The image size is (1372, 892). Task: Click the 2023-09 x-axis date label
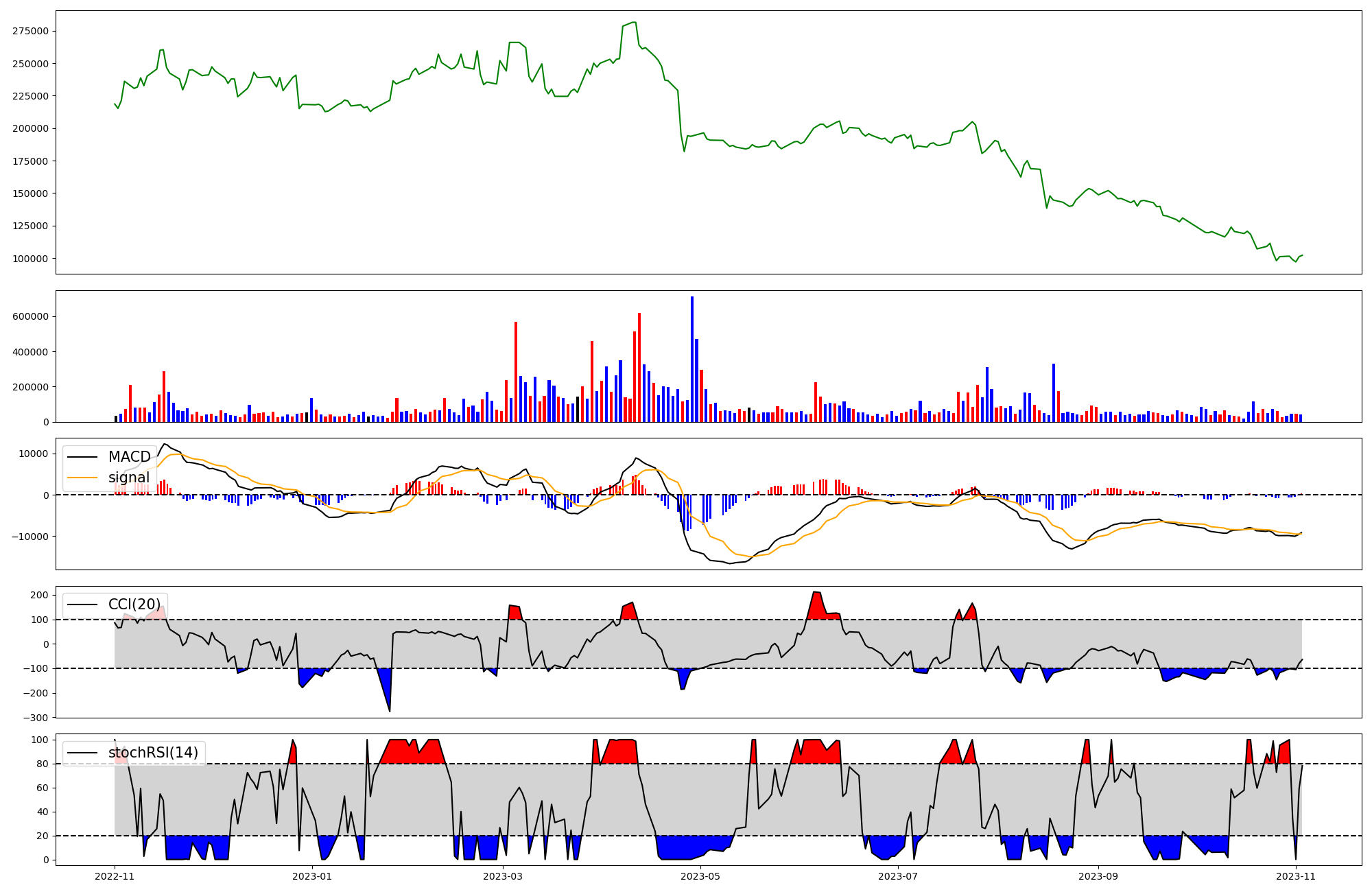1099,876
